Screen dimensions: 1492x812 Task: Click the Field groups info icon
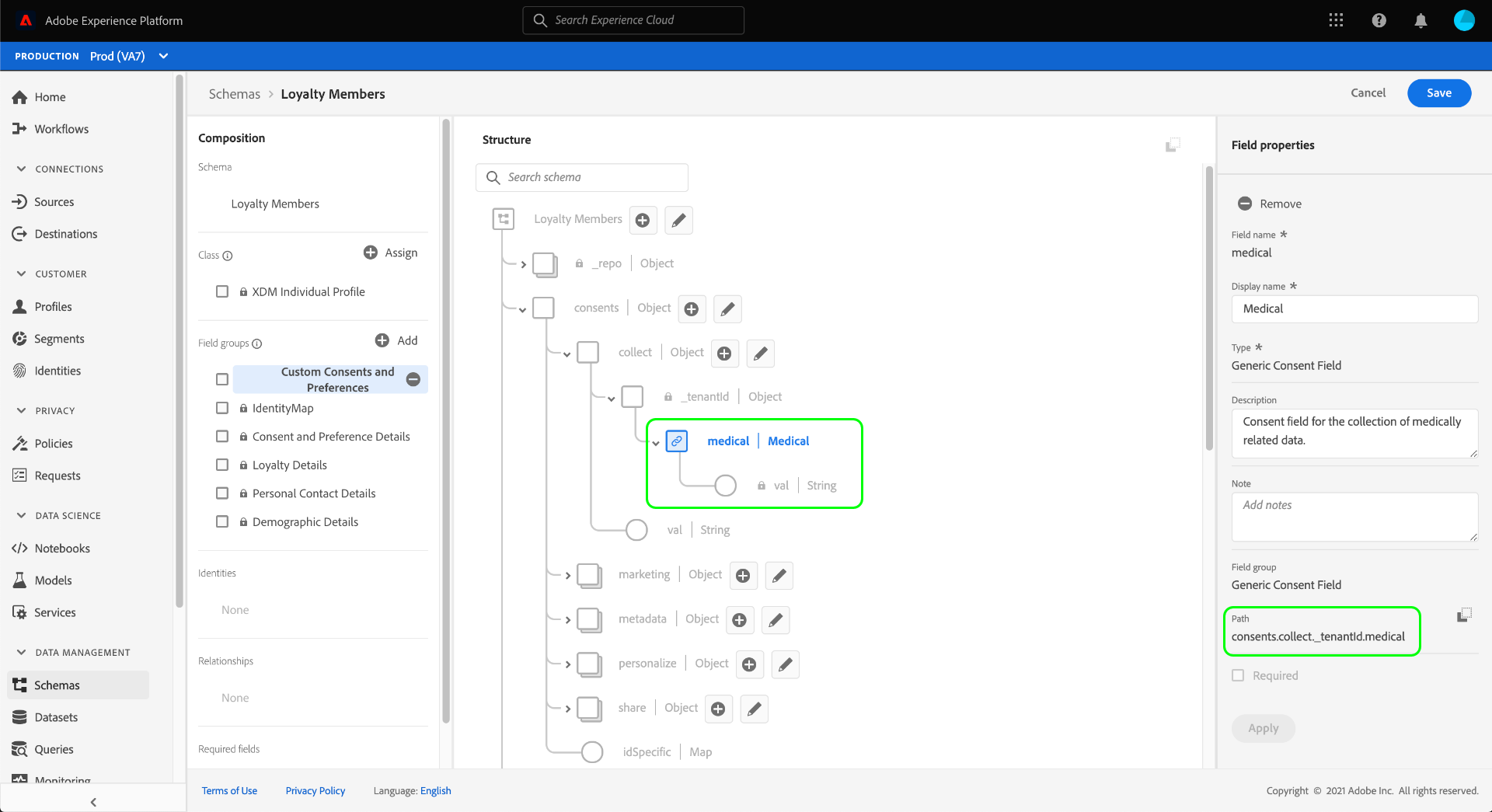click(x=257, y=343)
